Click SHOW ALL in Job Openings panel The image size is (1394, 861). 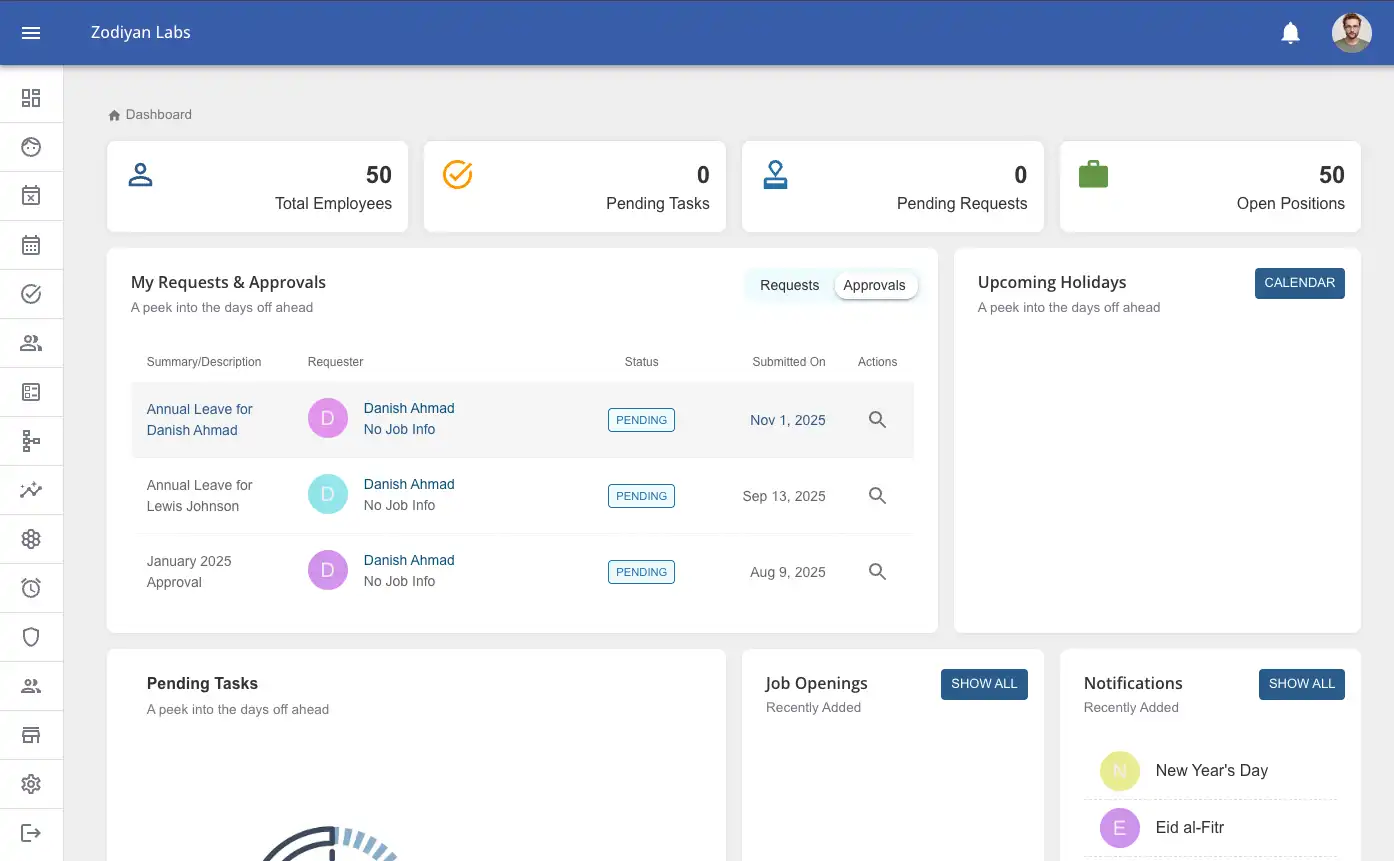[x=984, y=684]
